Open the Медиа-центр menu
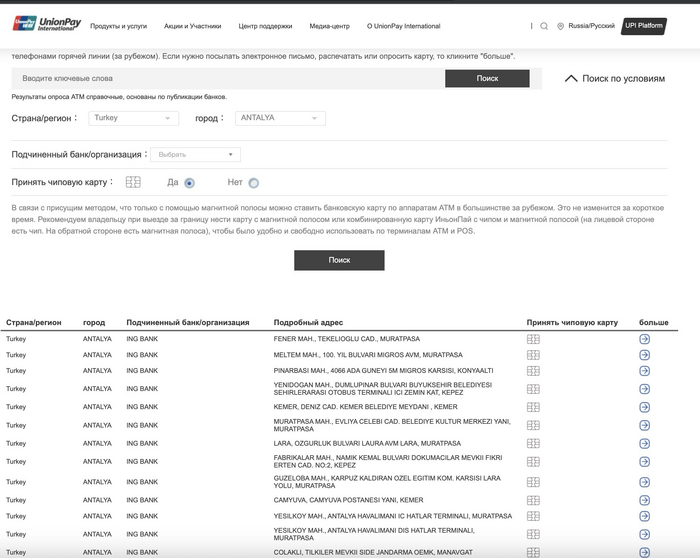This screenshot has width=700, height=558. (329, 26)
